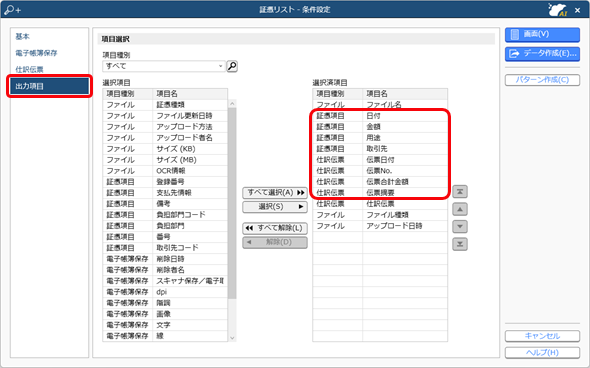Select 伝票摘要 in 選択済項目

point(380,193)
